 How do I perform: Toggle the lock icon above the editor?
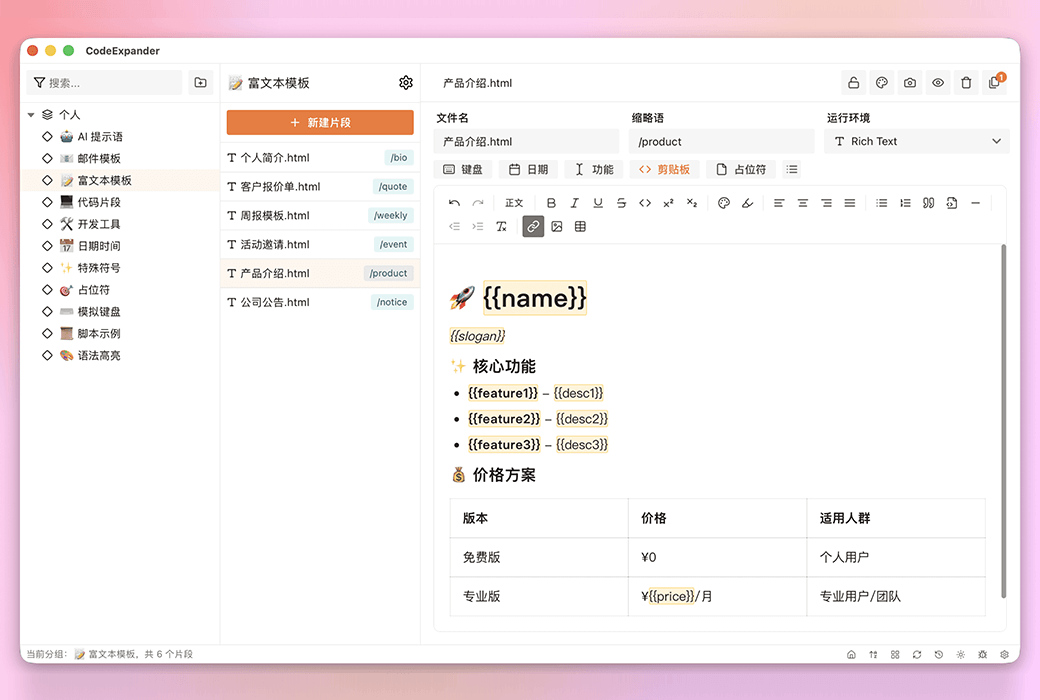click(x=853, y=82)
